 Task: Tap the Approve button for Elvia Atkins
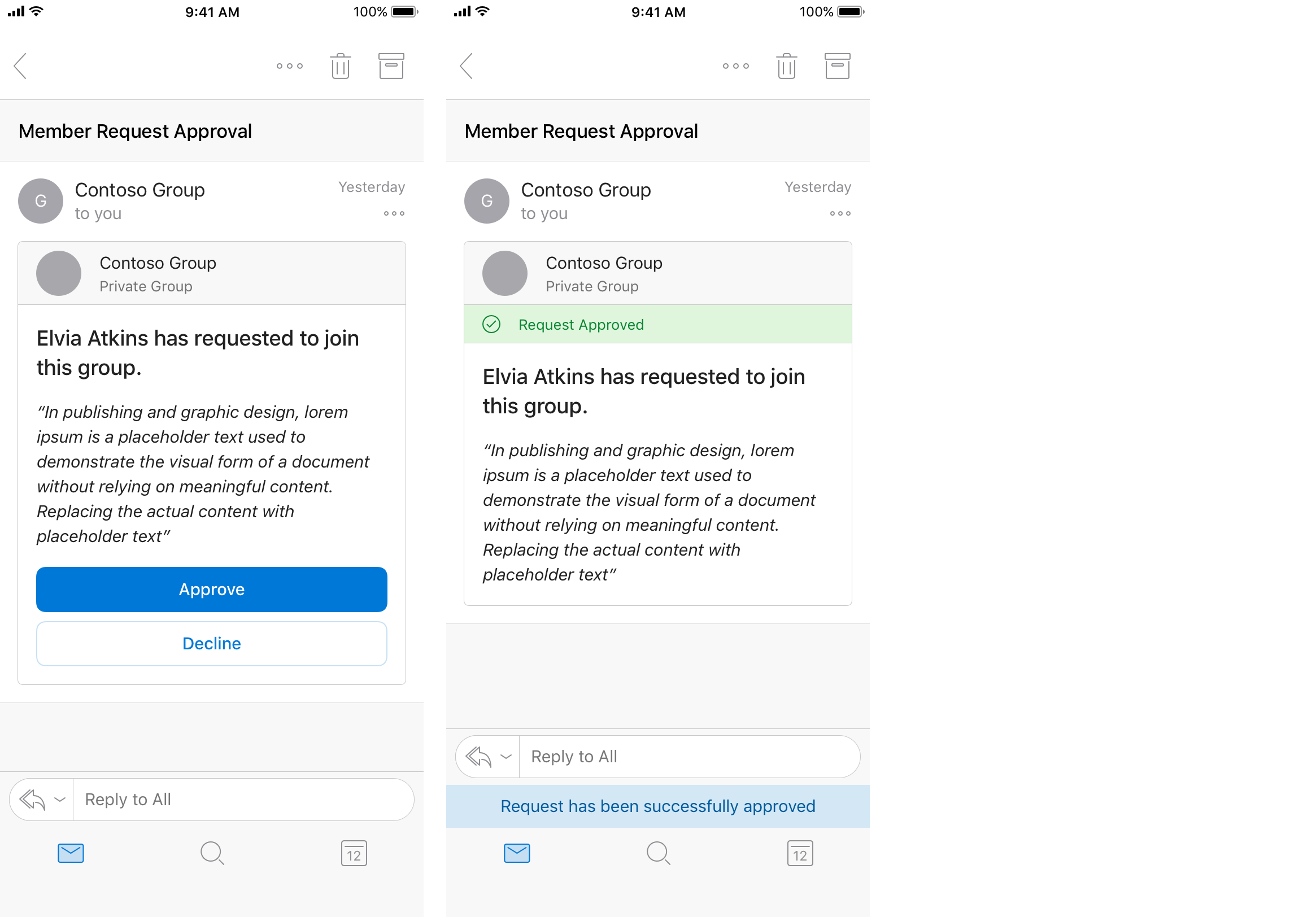click(211, 589)
